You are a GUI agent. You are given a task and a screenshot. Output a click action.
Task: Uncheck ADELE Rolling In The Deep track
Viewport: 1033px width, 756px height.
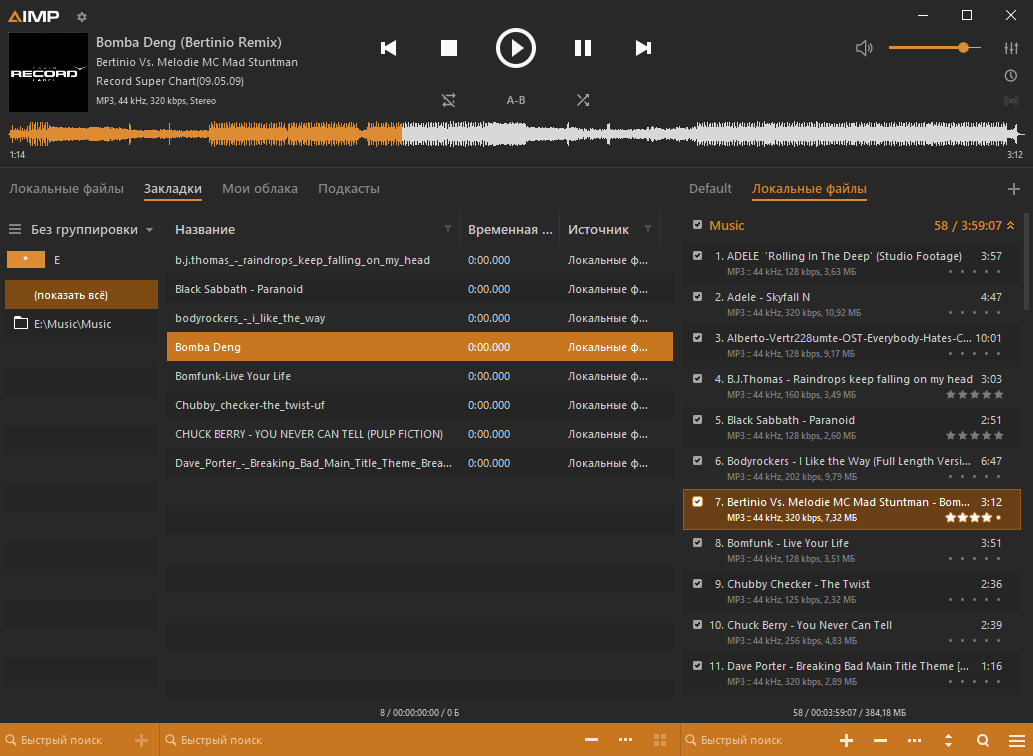pos(698,256)
